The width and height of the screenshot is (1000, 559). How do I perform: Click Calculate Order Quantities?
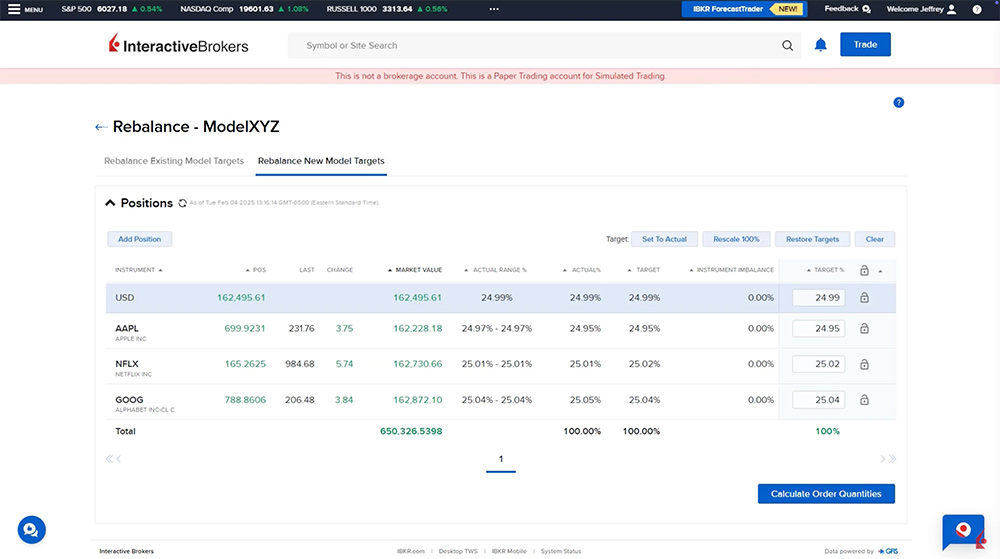tap(827, 494)
